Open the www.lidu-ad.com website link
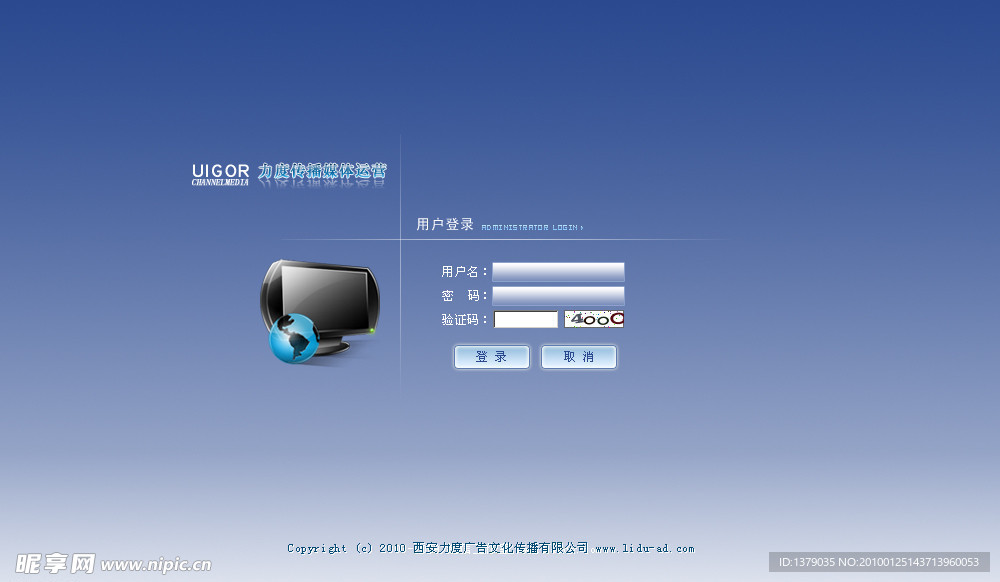1000x582 pixels. tap(644, 548)
